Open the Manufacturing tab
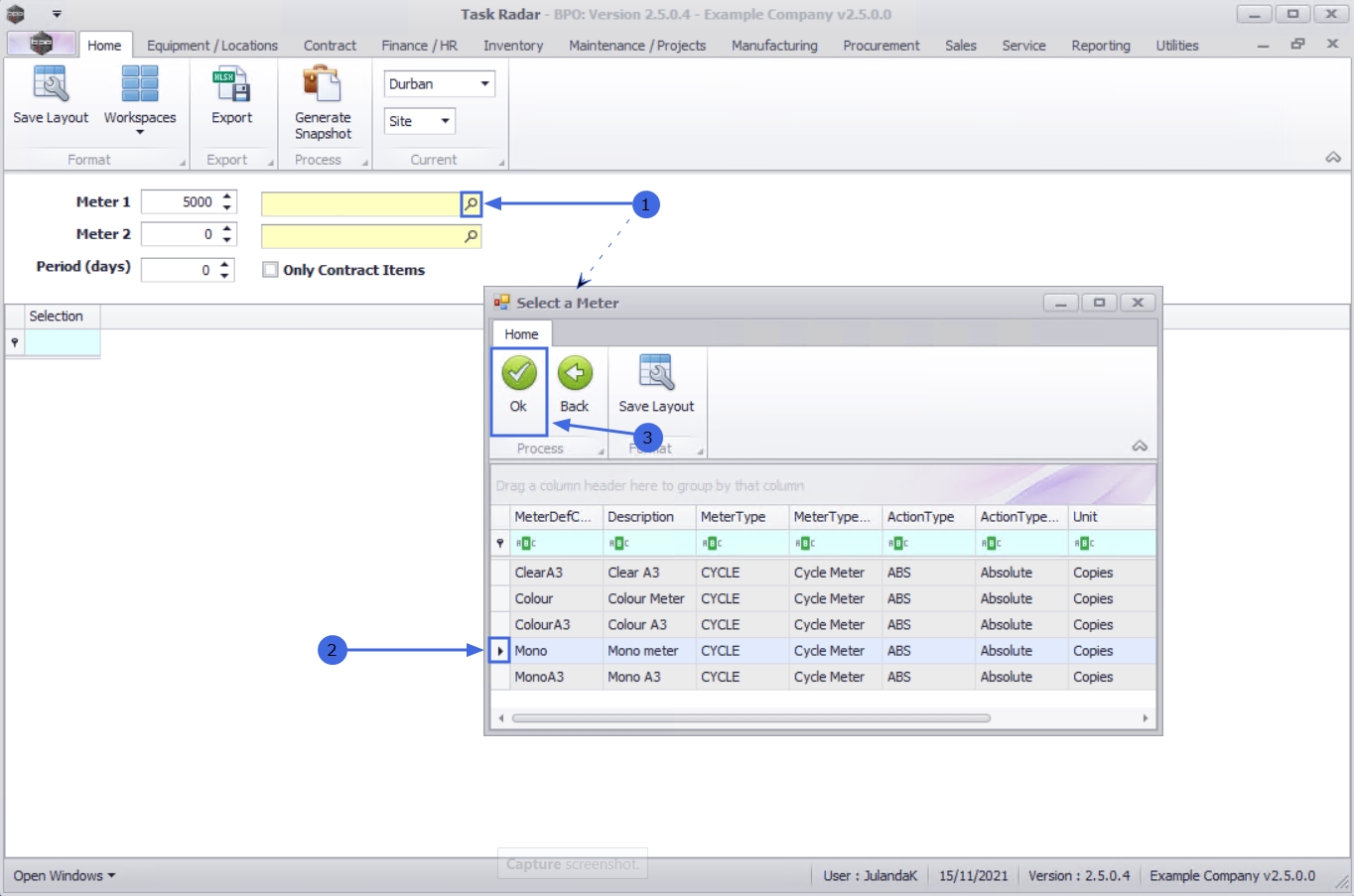The image size is (1354, 896). [774, 46]
